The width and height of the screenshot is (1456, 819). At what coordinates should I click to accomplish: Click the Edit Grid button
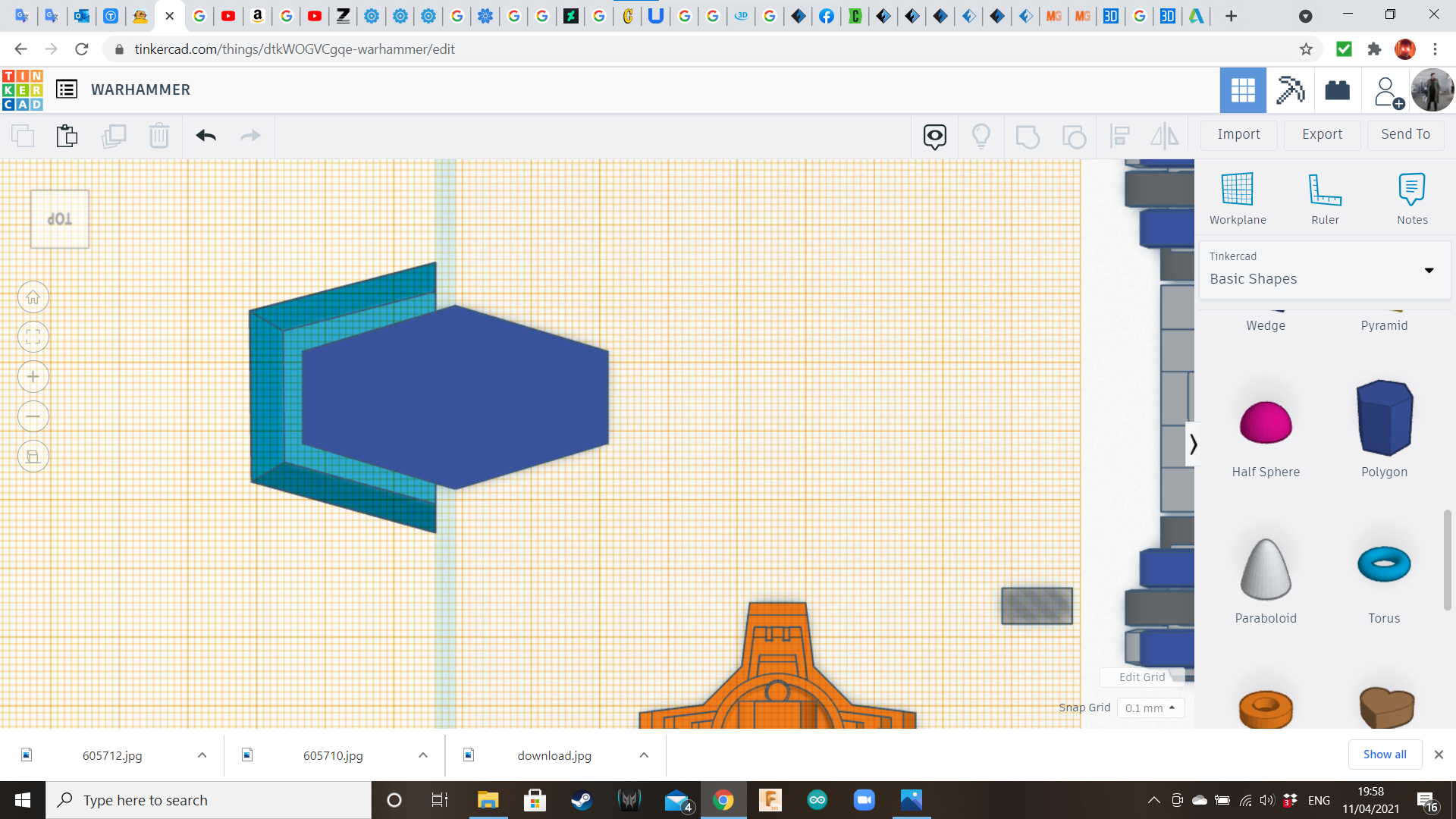coord(1141,677)
